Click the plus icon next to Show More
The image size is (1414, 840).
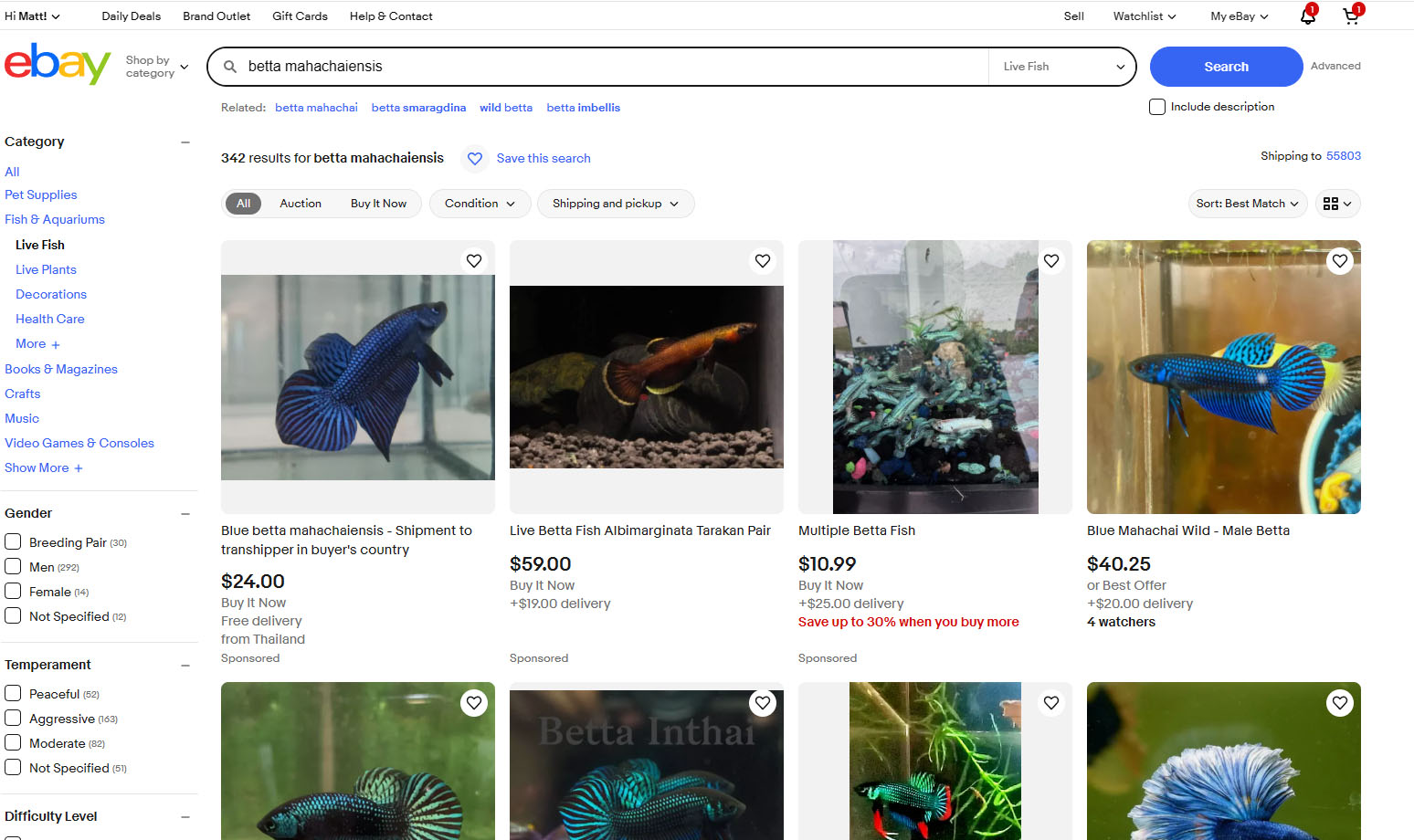tap(79, 468)
